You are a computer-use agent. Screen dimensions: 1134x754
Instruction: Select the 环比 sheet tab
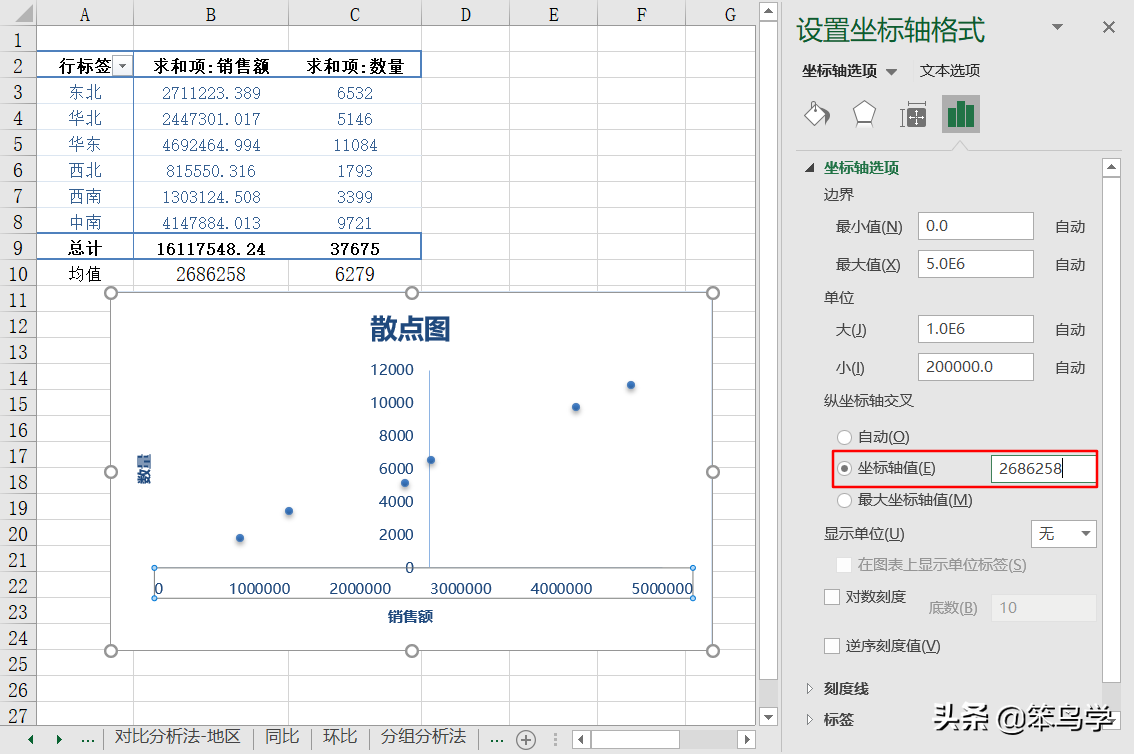click(340, 737)
